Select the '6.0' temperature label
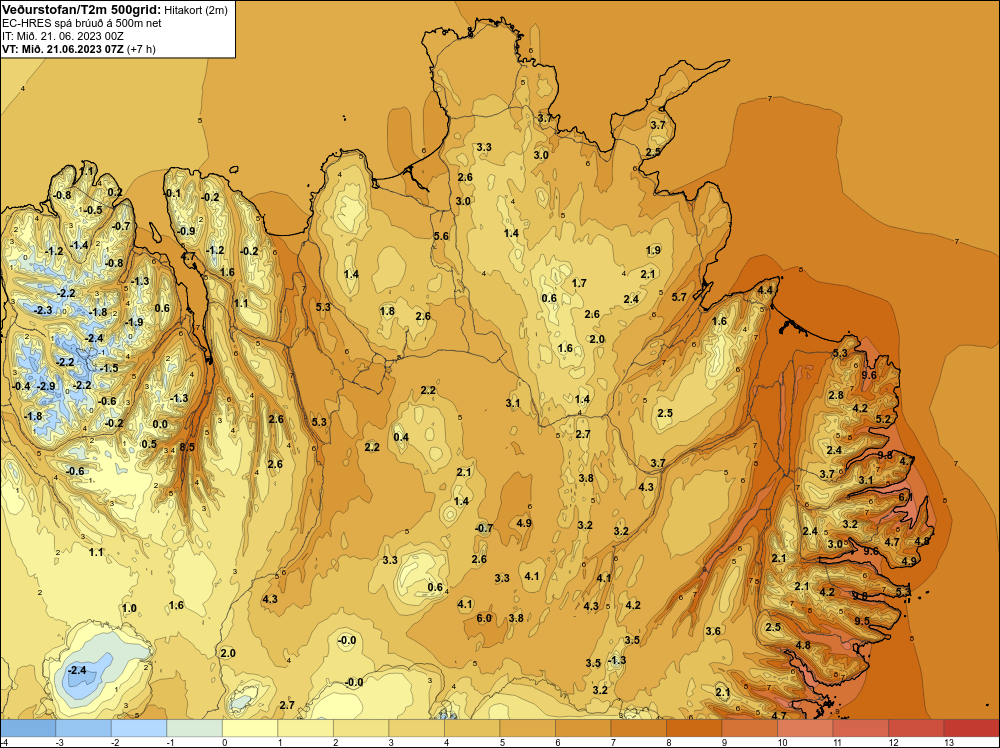Image resolution: width=1000 pixels, height=748 pixels. pyautogui.click(x=484, y=618)
